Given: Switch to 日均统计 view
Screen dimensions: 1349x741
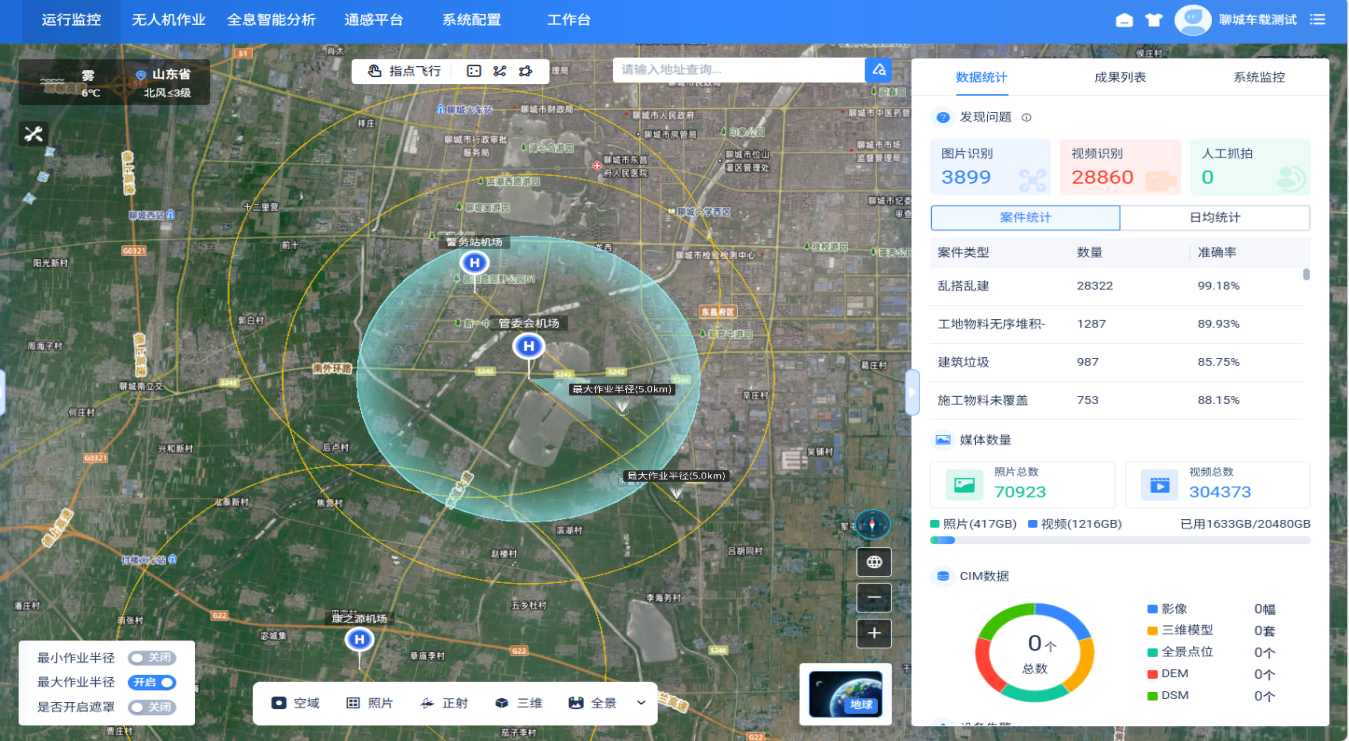Looking at the screenshot, I should (1214, 218).
